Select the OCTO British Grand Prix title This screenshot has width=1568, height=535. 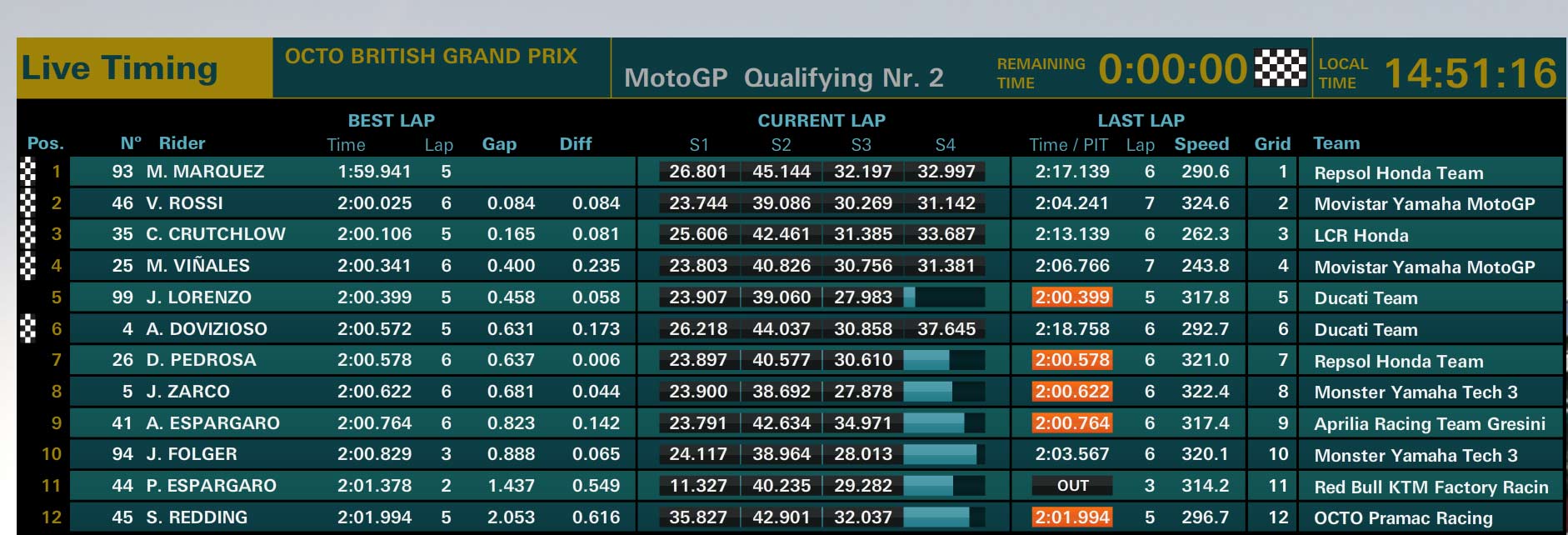431,56
